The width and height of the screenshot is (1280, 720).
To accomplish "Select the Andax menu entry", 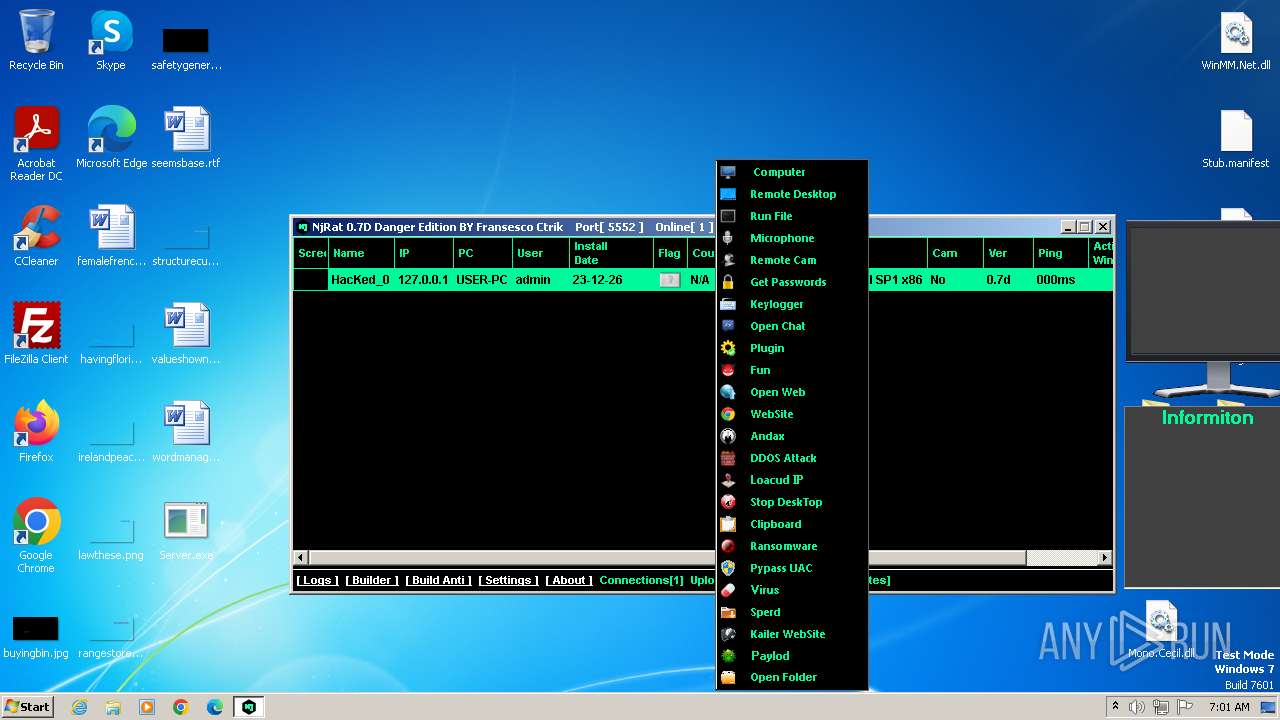I will point(792,436).
